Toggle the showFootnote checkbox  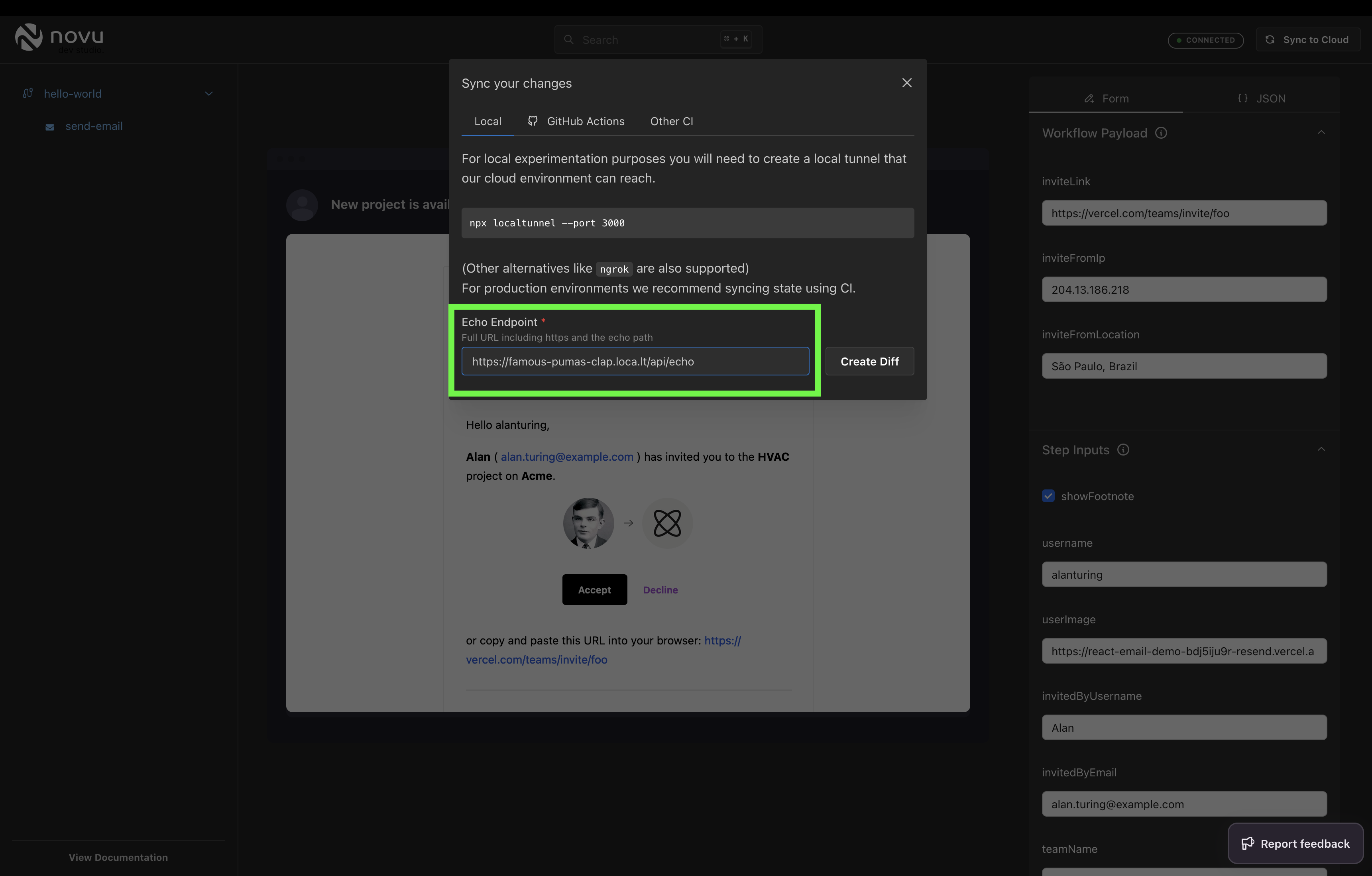click(x=1048, y=496)
